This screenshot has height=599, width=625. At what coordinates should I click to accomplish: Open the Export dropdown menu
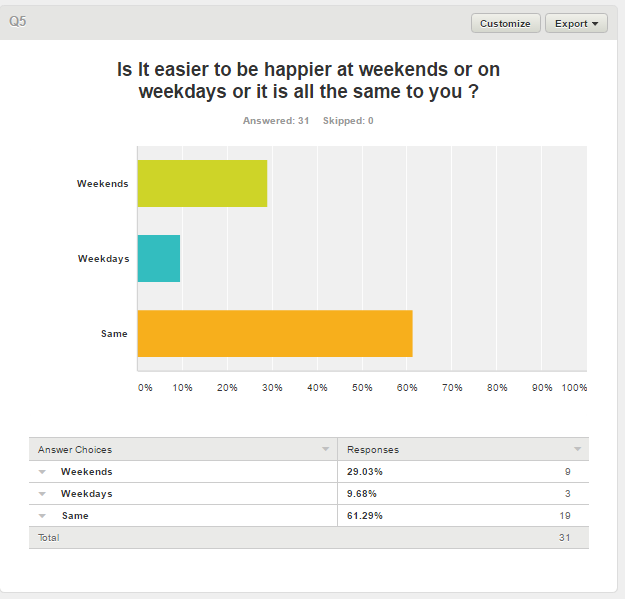(x=576, y=23)
